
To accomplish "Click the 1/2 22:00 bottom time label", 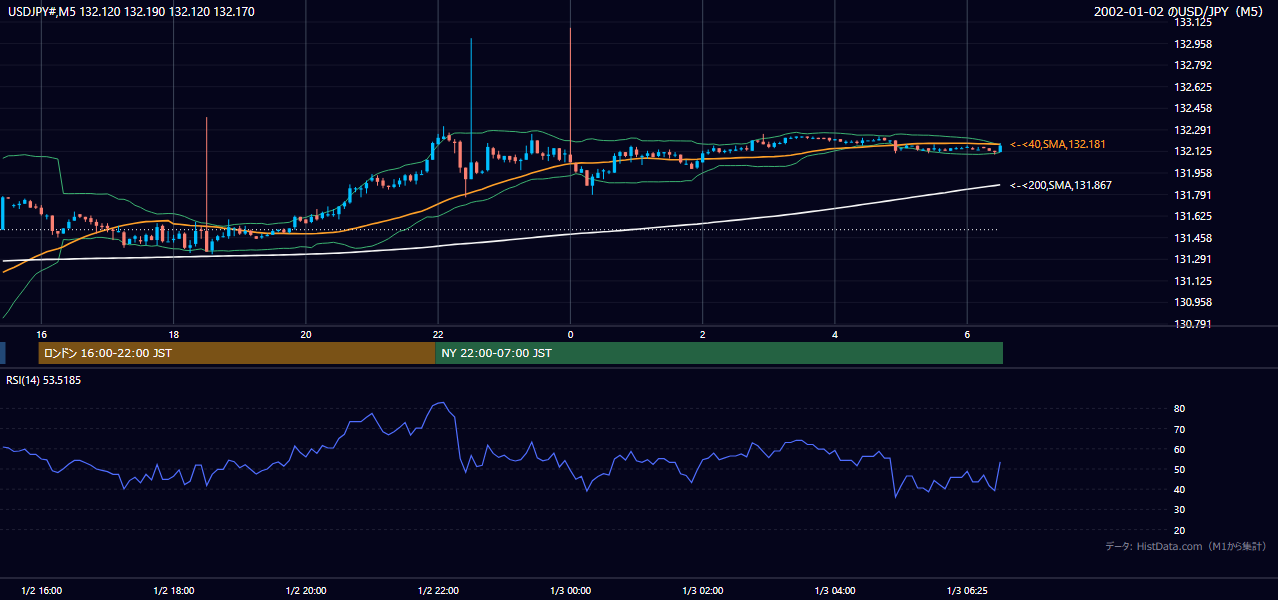I will 438,590.
